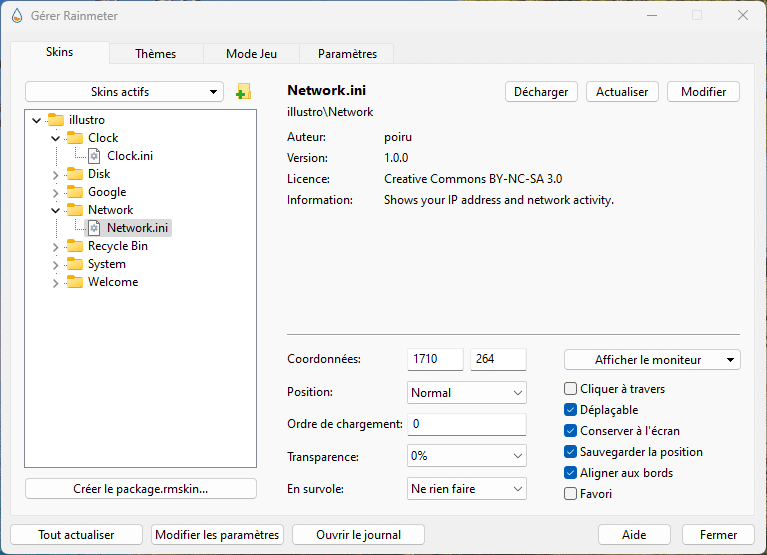767x555 pixels.
Task: Open the Transparence percentage dropdown
Action: (x=466, y=457)
